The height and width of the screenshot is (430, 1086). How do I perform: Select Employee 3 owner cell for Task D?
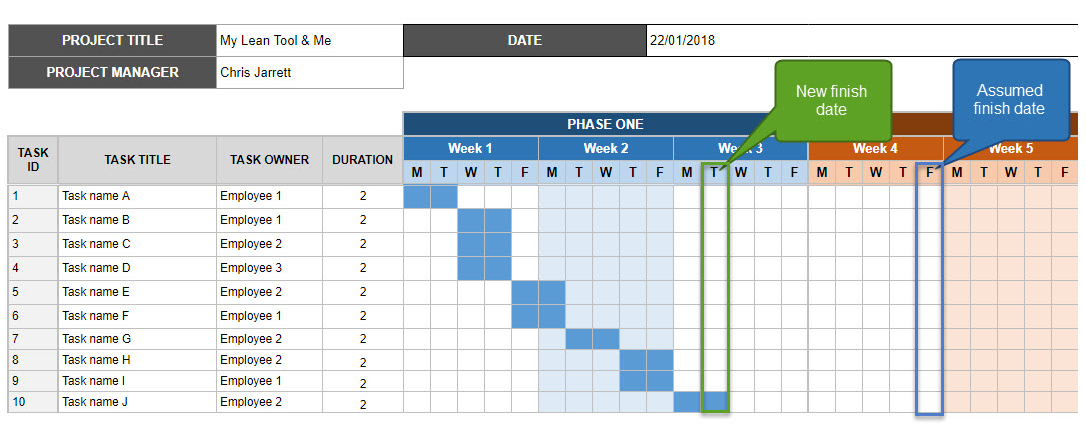(269, 268)
